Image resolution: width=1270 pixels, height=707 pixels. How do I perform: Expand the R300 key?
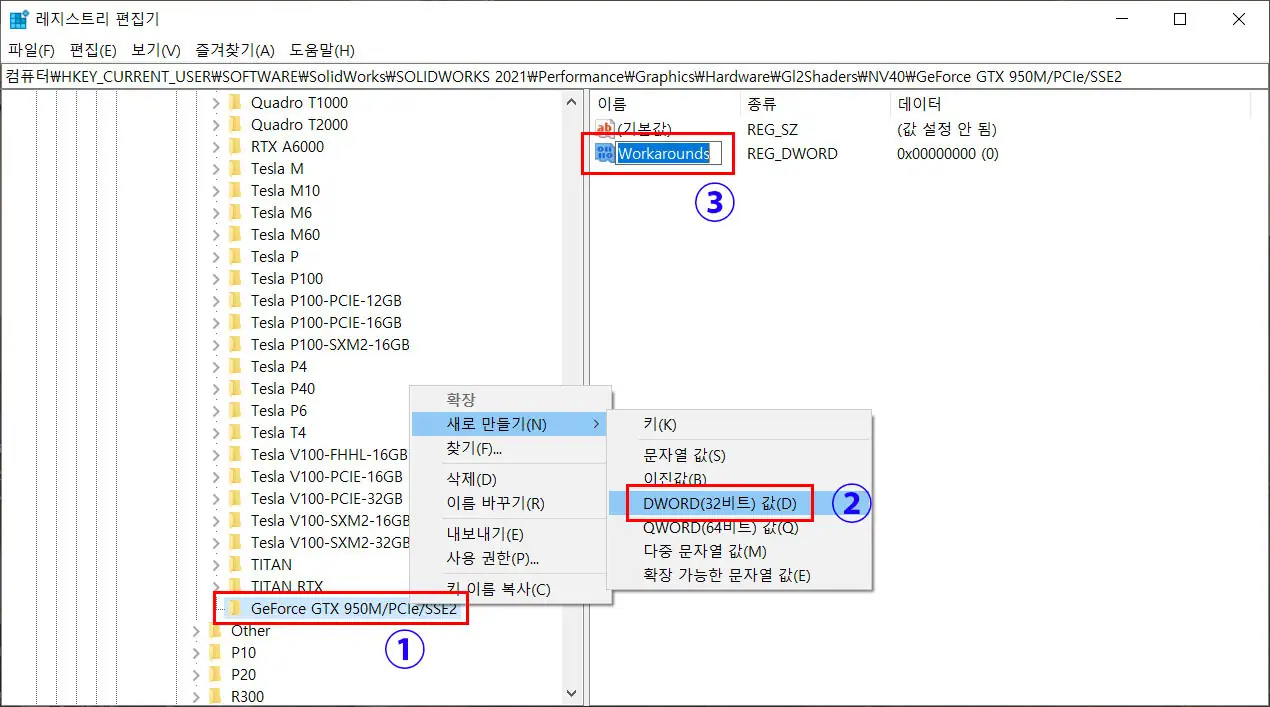pyautogui.click(x=195, y=696)
